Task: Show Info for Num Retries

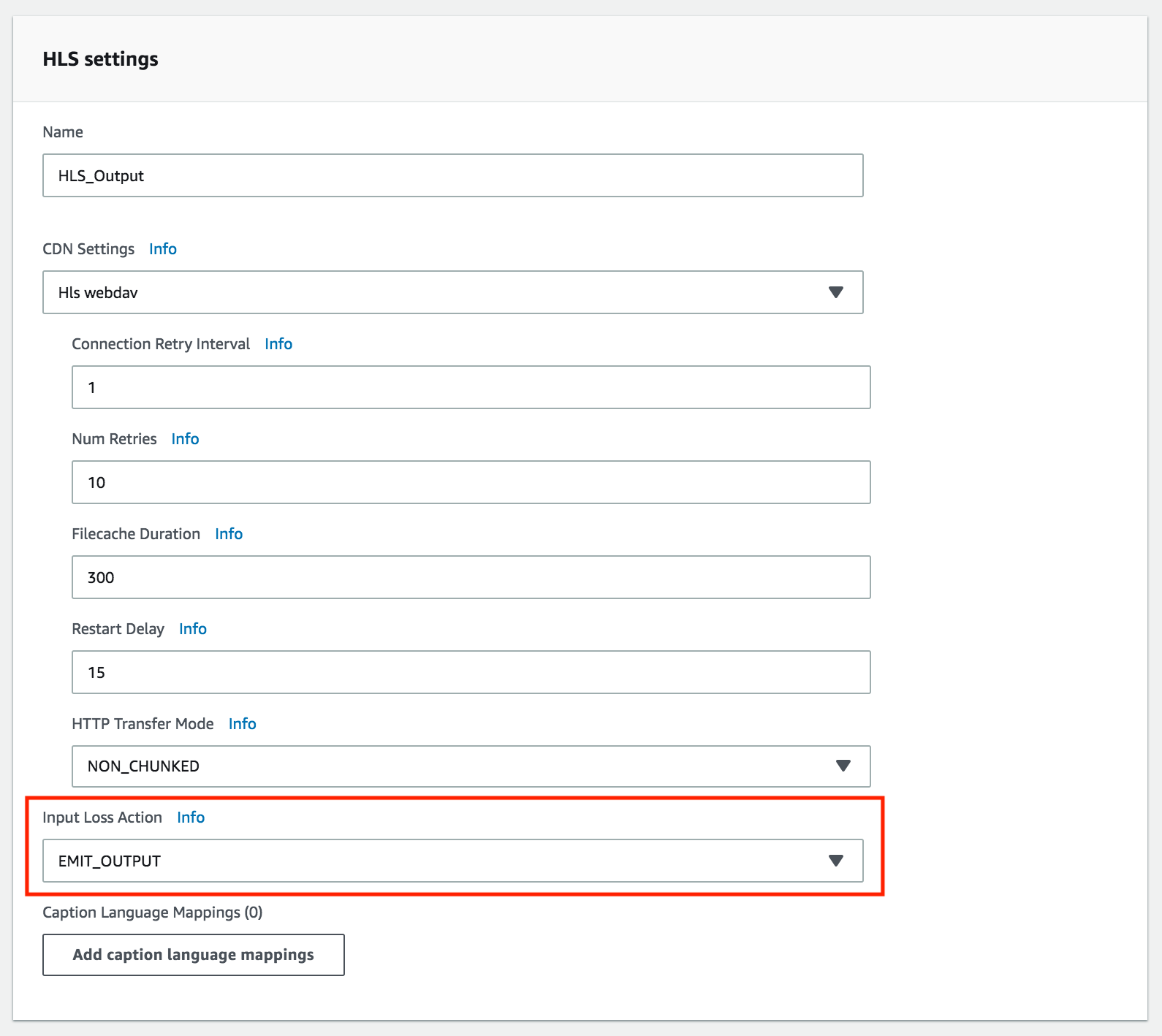Action: pos(185,439)
